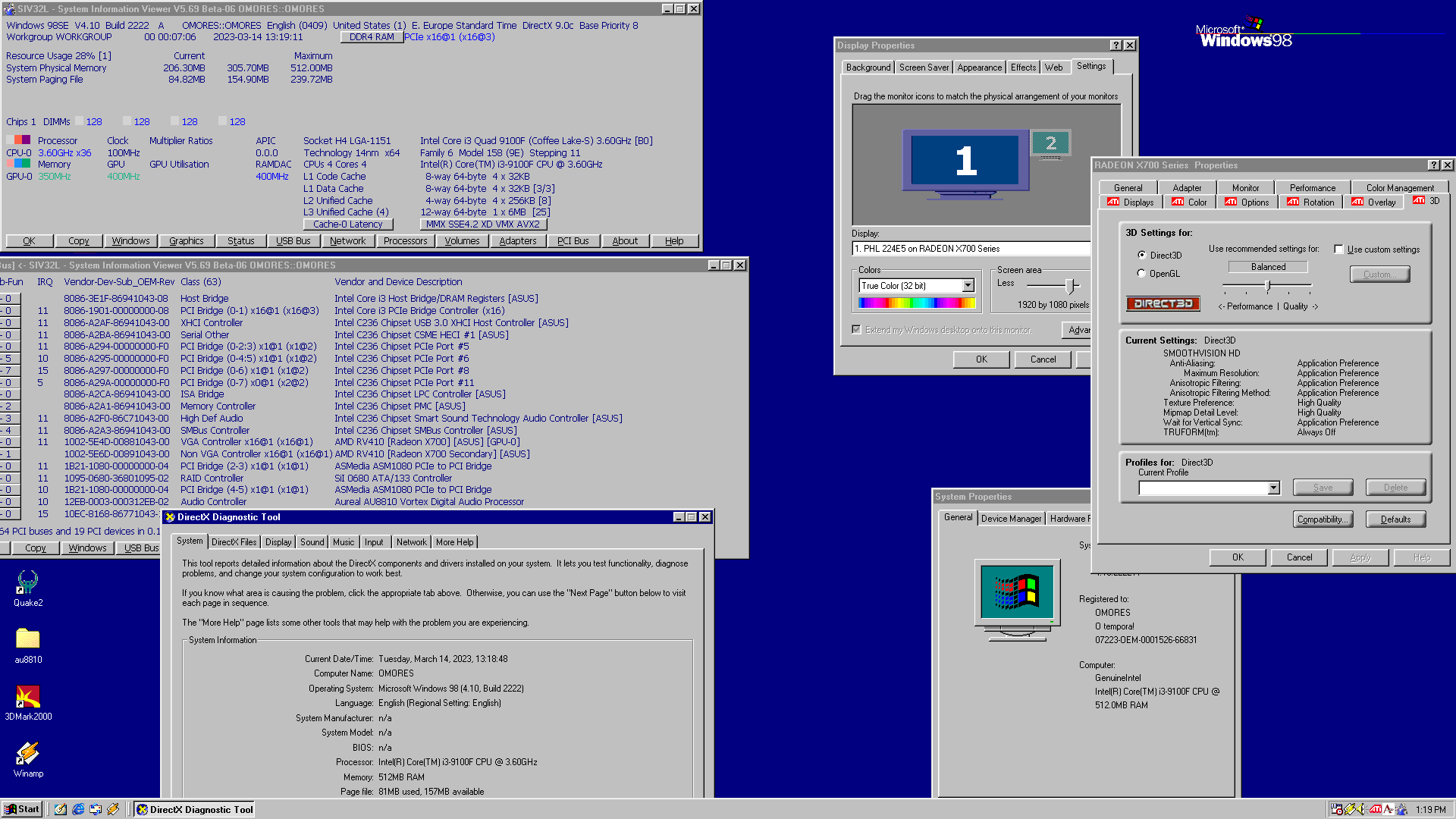Viewport: 1456px width, 819px height.
Task: Click the AMD RV410 [Radeon X700] [ASUS] [GPU-0] row
Action: tap(427, 442)
